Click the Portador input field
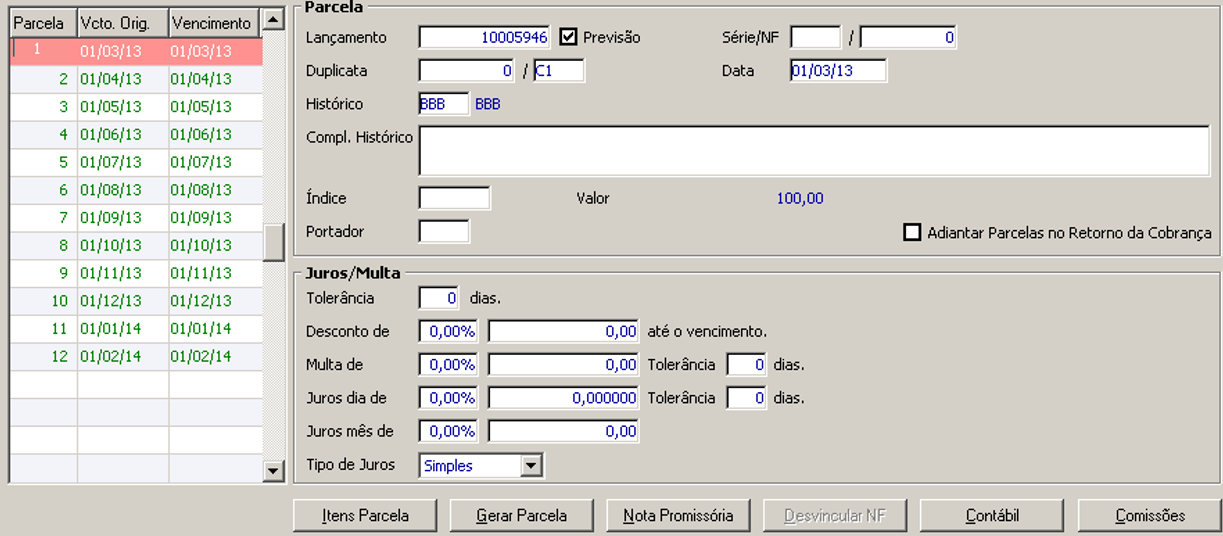 pos(444,231)
